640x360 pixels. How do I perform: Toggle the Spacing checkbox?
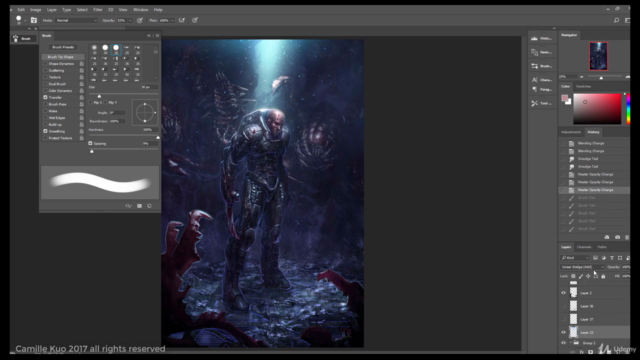91,143
